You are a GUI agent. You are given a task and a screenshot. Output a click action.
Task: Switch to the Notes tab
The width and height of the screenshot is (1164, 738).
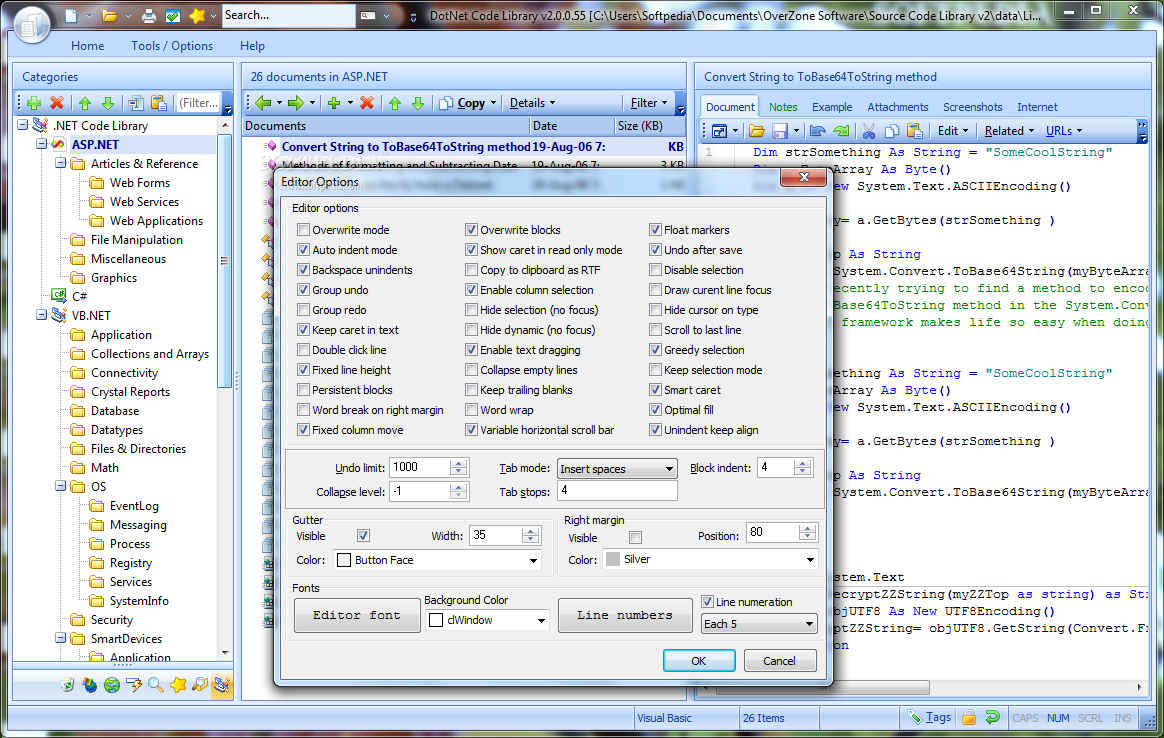pyautogui.click(x=783, y=108)
